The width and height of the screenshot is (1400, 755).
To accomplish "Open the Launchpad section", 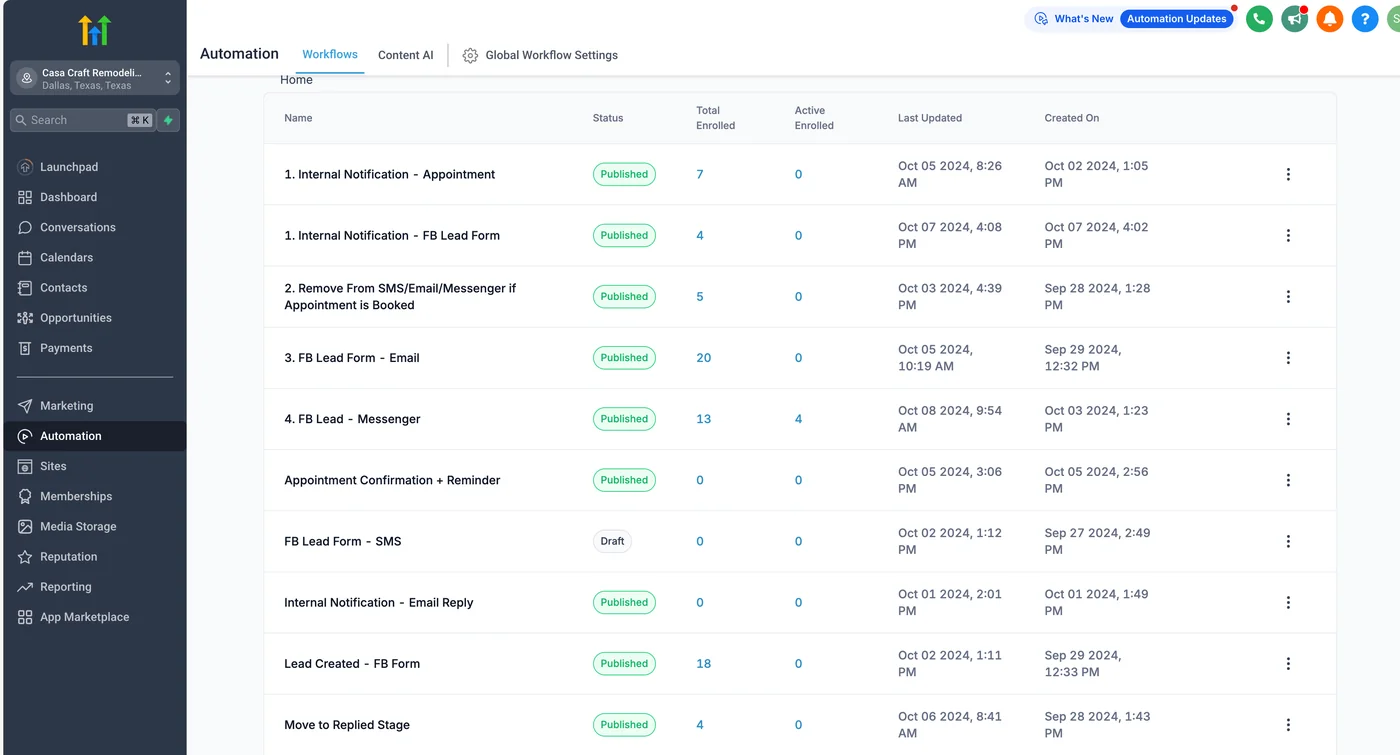I will 68,167.
